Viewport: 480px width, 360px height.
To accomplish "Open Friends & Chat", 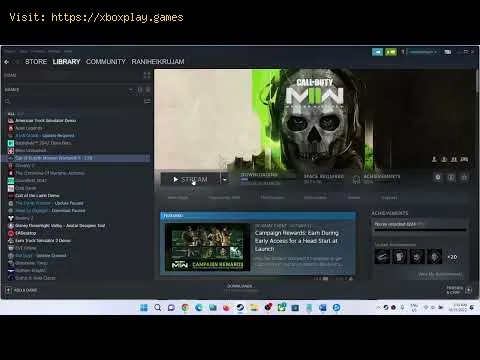I will (455, 290).
